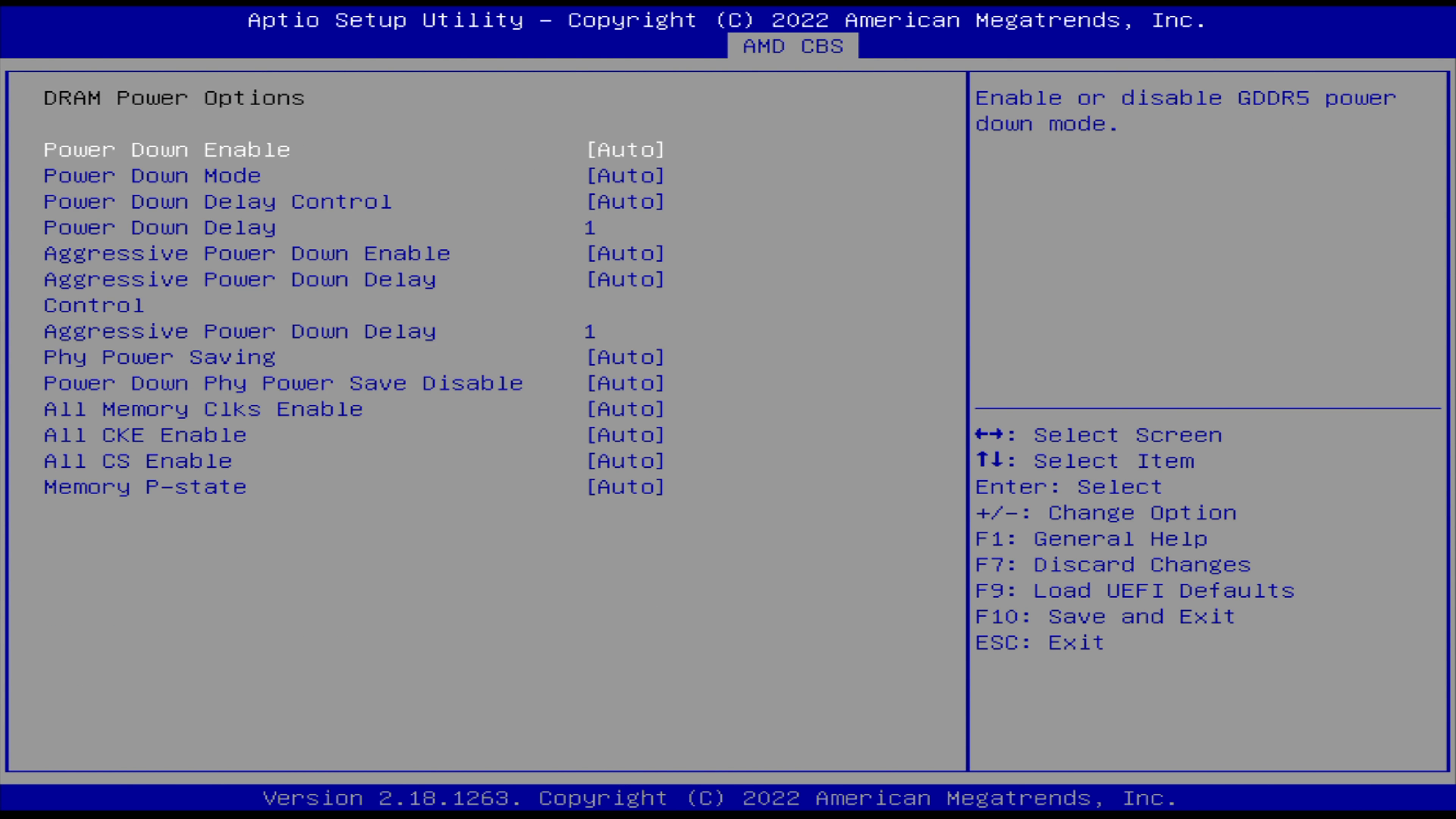Select the "Phy Power Saving" label
1456x819 pixels.
coord(160,358)
